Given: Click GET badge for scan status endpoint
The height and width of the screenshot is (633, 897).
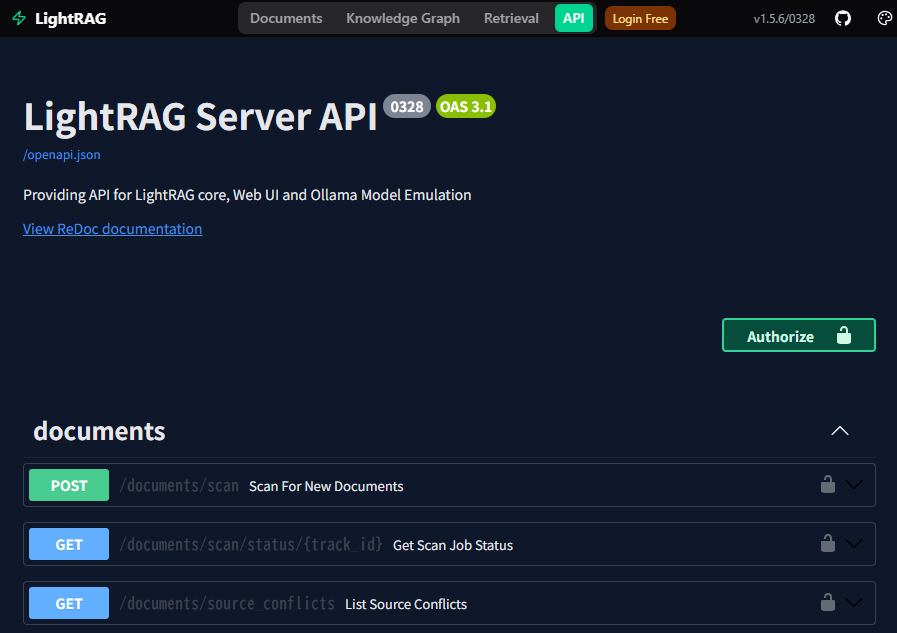Looking at the screenshot, I should pyautogui.click(x=69, y=544).
